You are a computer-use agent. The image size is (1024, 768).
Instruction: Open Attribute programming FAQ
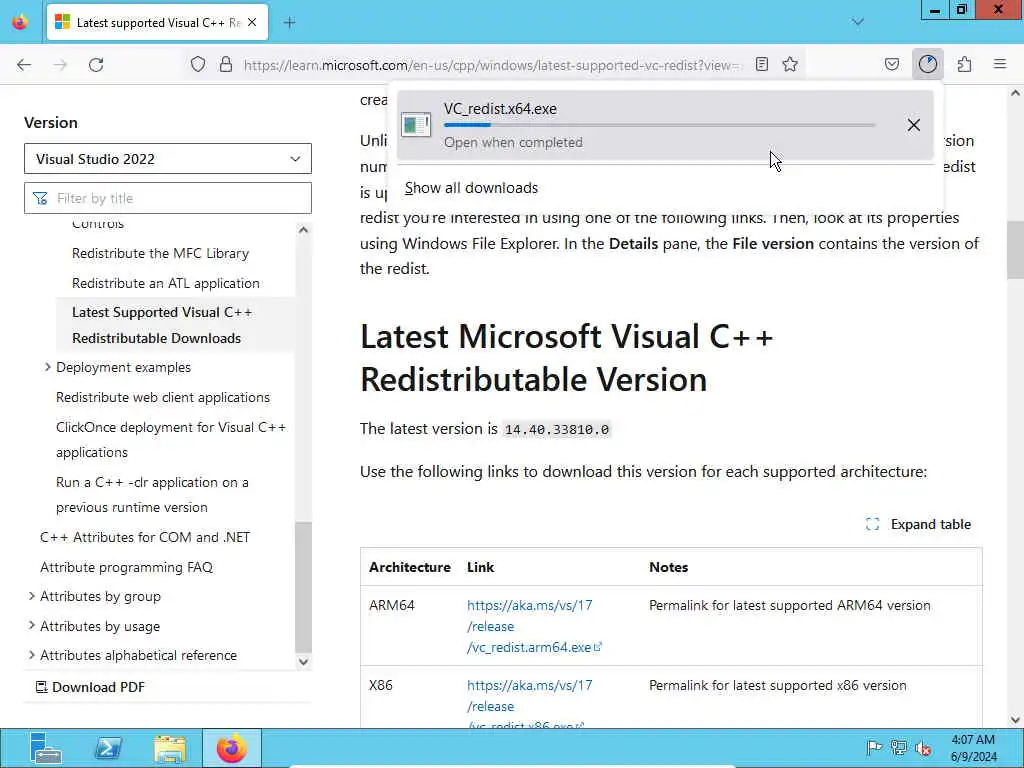click(126, 567)
